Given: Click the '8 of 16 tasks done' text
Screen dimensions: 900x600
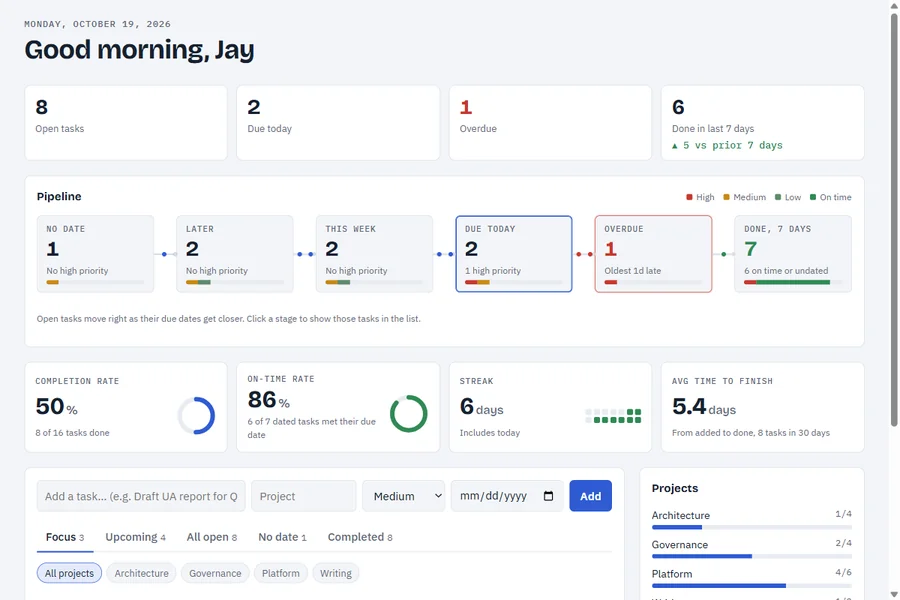Looking at the screenshot, I should tap(72, 432).
